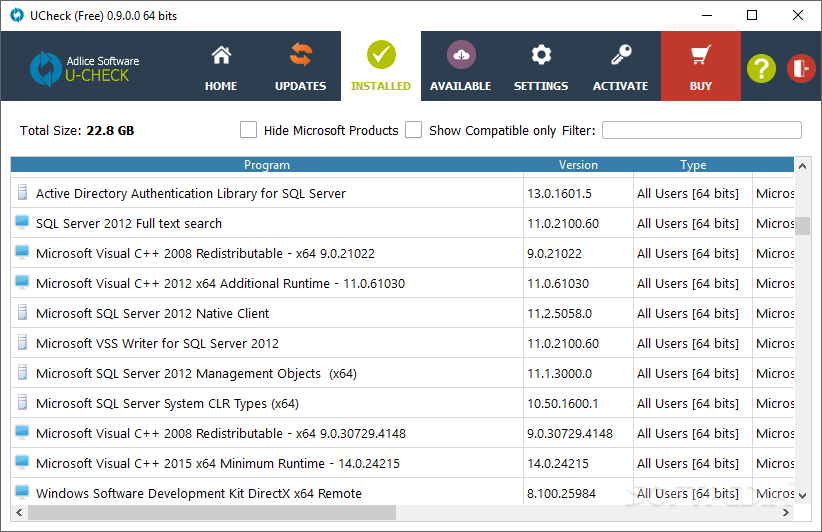Click icon of SQL Server System CLR Types
Image resolution: width=822 pixels, height=532 pixels.
[22, 403]
